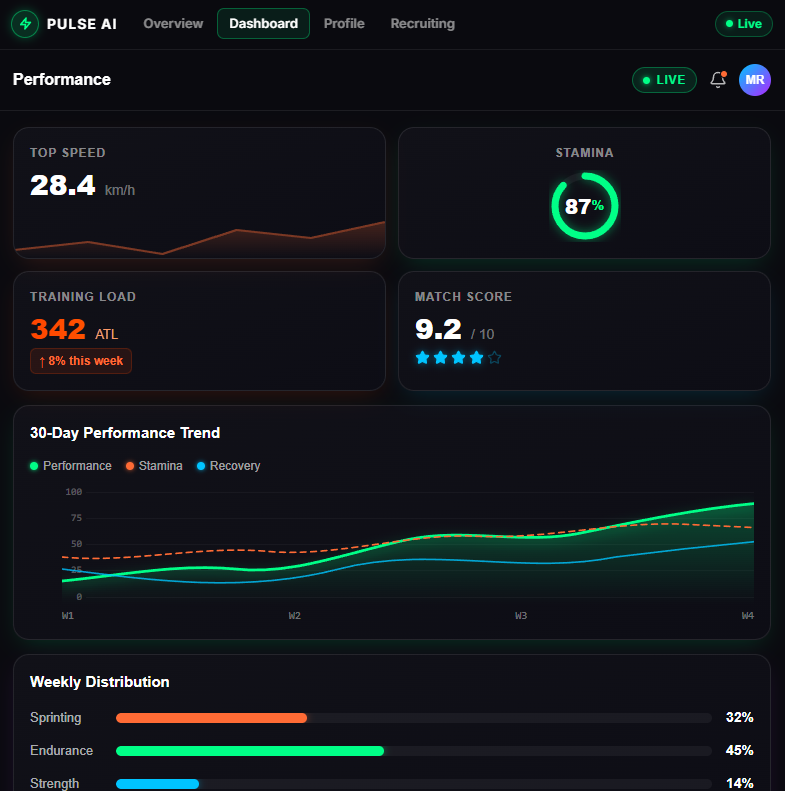
Task: Open the Recruiting tab
Action: tap(422, 24)
